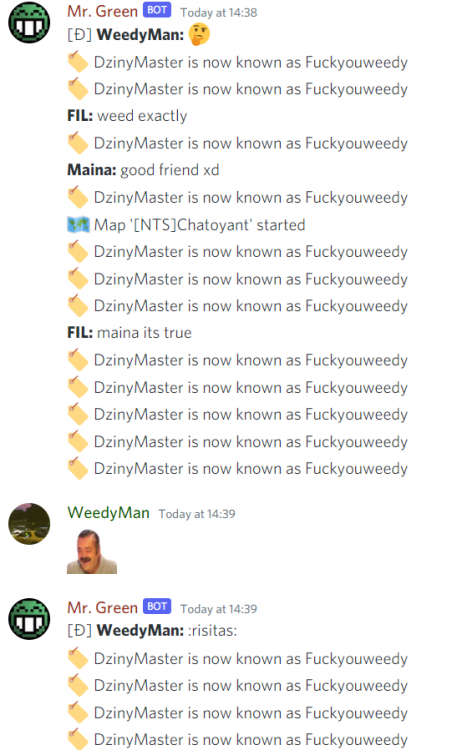457x750 pixels.
Task: Click the ':risitas:' text message
Action: pos(213,630)
